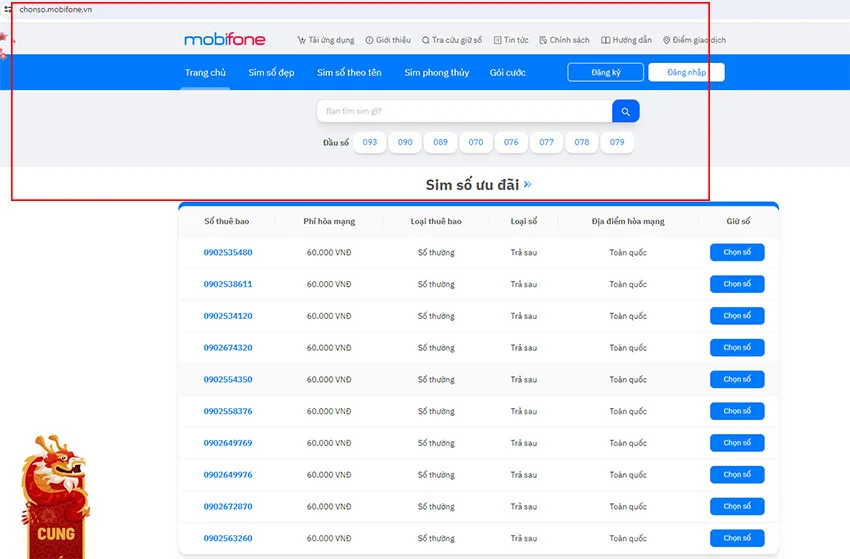Select prefix 090
The image size is (850, 559).
click(x=405, y=142)
